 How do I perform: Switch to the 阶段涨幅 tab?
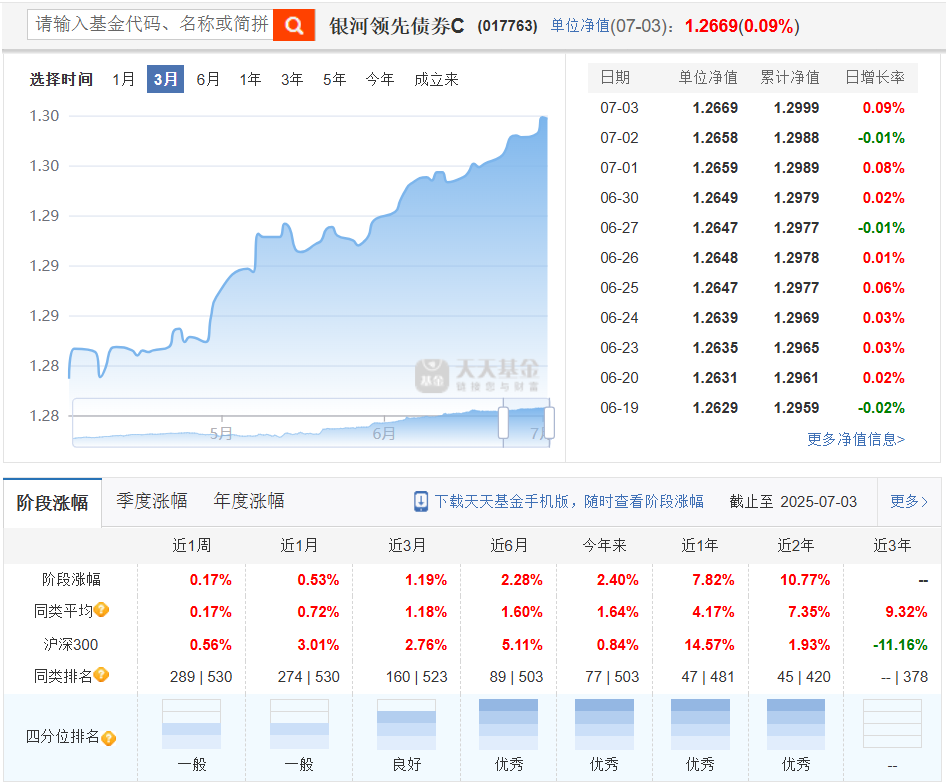[52, 502]
